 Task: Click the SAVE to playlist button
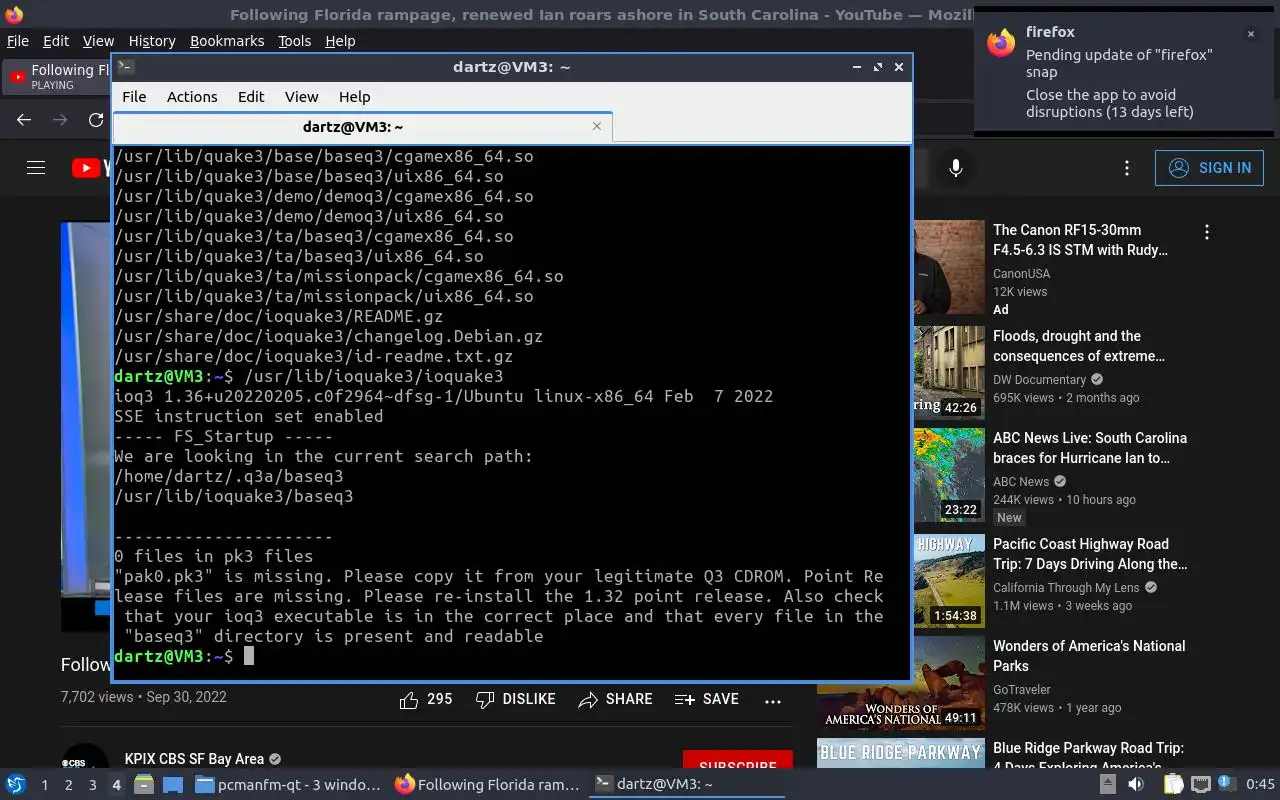click(707, 700)
